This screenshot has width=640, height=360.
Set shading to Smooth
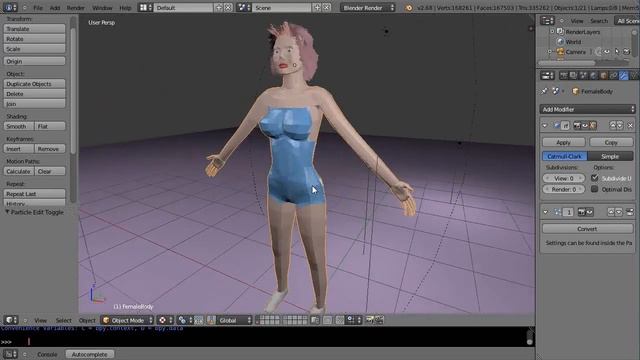coord(19,127)
